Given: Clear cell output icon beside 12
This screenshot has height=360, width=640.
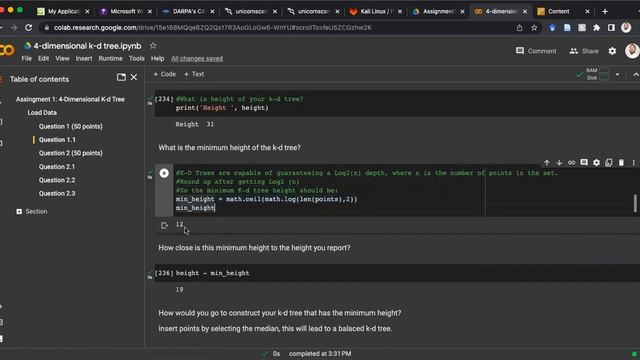Looking at the screenshot, I should [164, 225].
